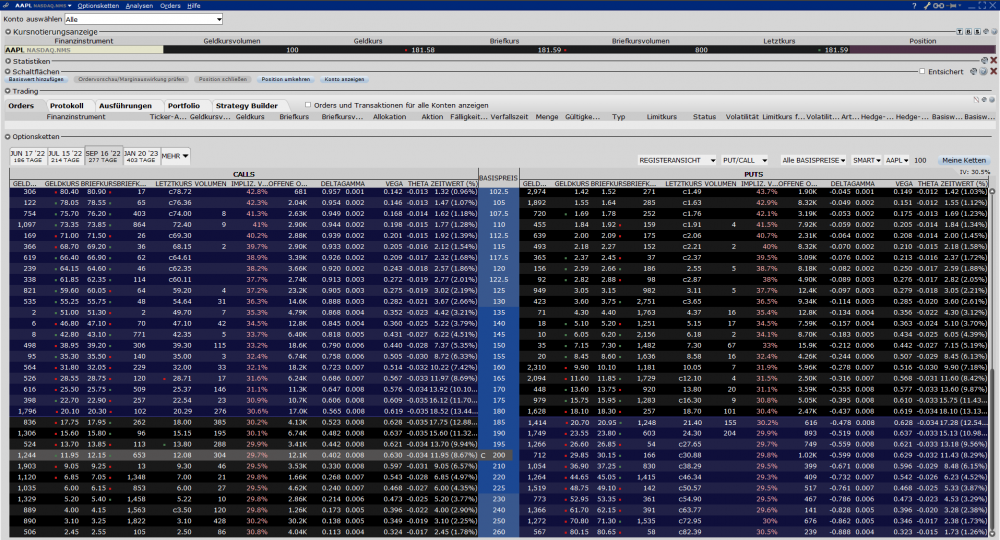The width and height of the screenshot is (1000, 540).
Task: Close the Schaltflächen panel with red X
Action: (x=993, y=72)
